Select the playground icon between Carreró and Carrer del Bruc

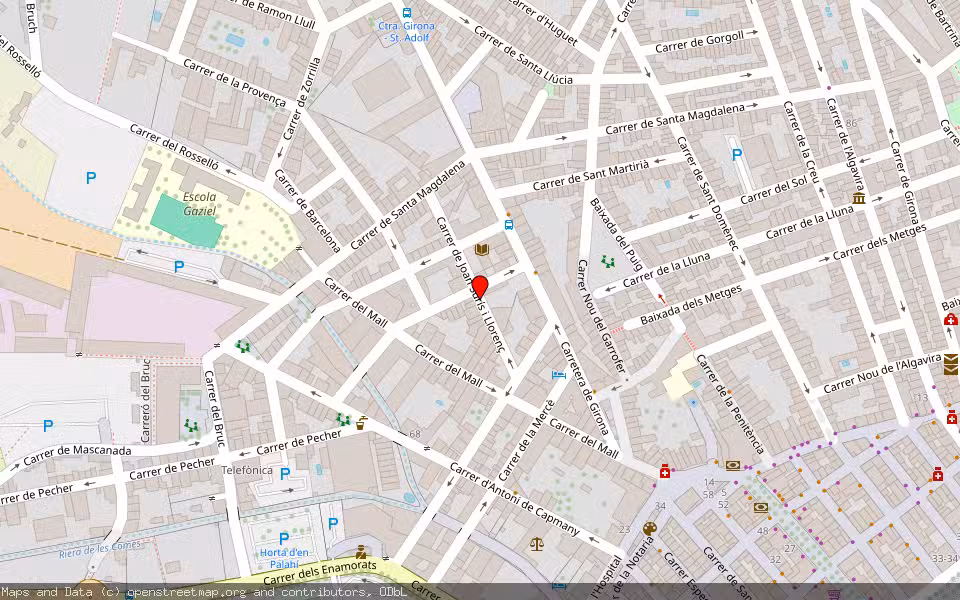[192, 425]
